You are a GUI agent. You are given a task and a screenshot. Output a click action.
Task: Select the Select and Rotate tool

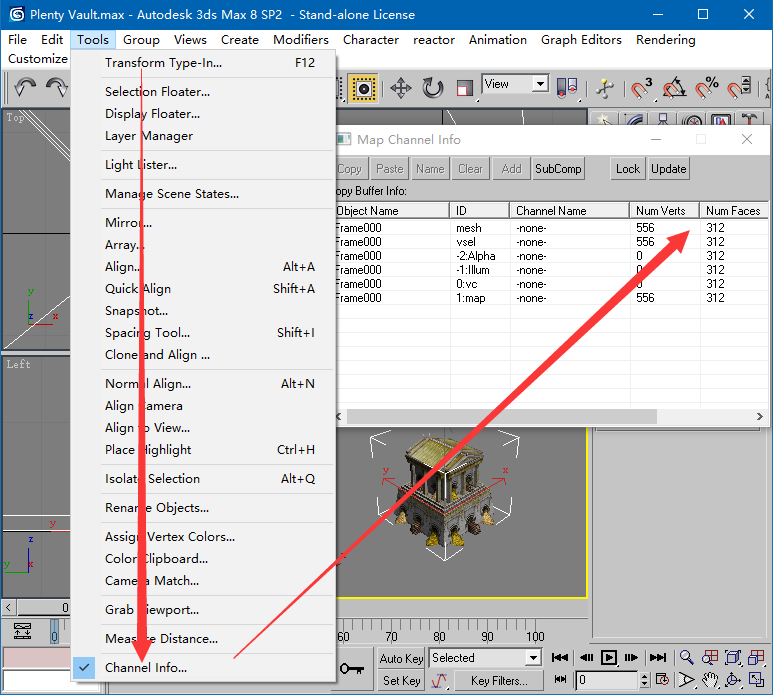(433, 89)
